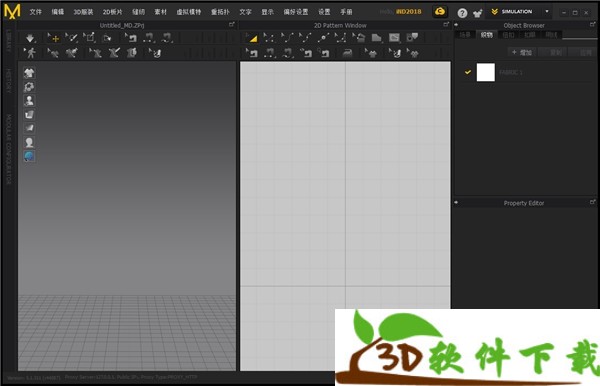Click the MD2018 user name in title bar

point(409,11)
